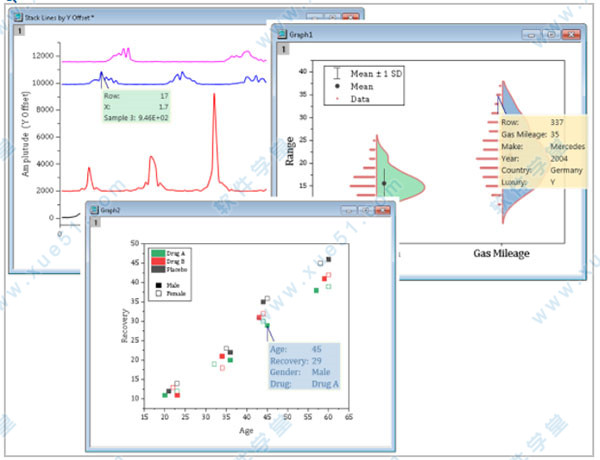Click the Drug B red legend swatch

[x=158, y=261]
